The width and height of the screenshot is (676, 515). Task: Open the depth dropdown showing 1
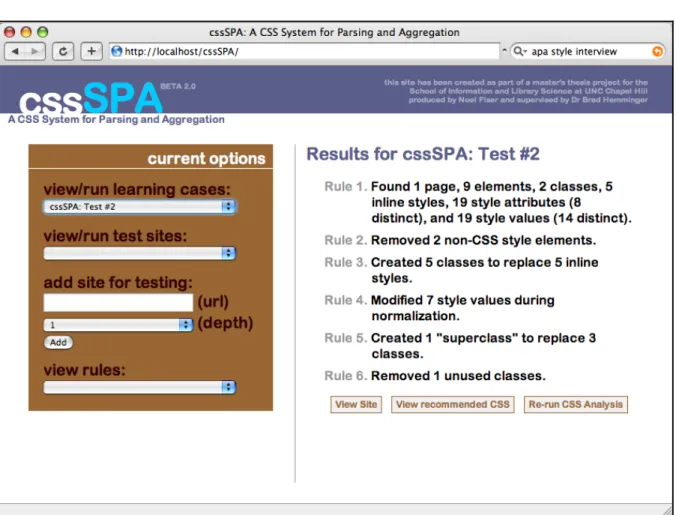[118, 325]
